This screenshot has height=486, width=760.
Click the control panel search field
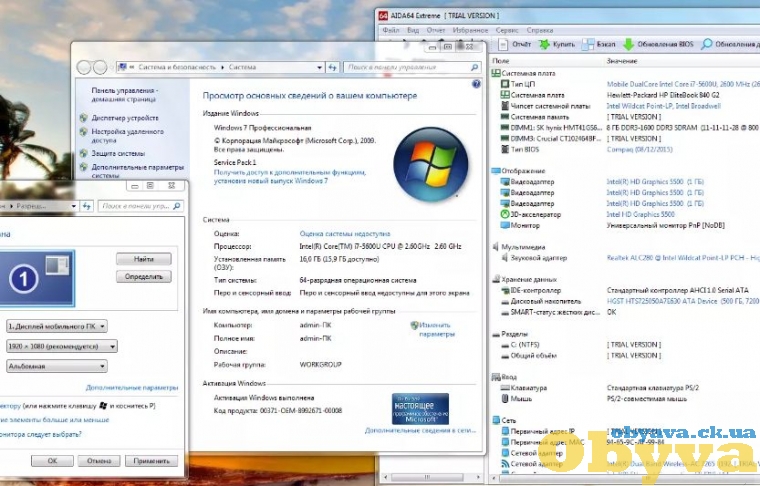[x=412, y=67]
